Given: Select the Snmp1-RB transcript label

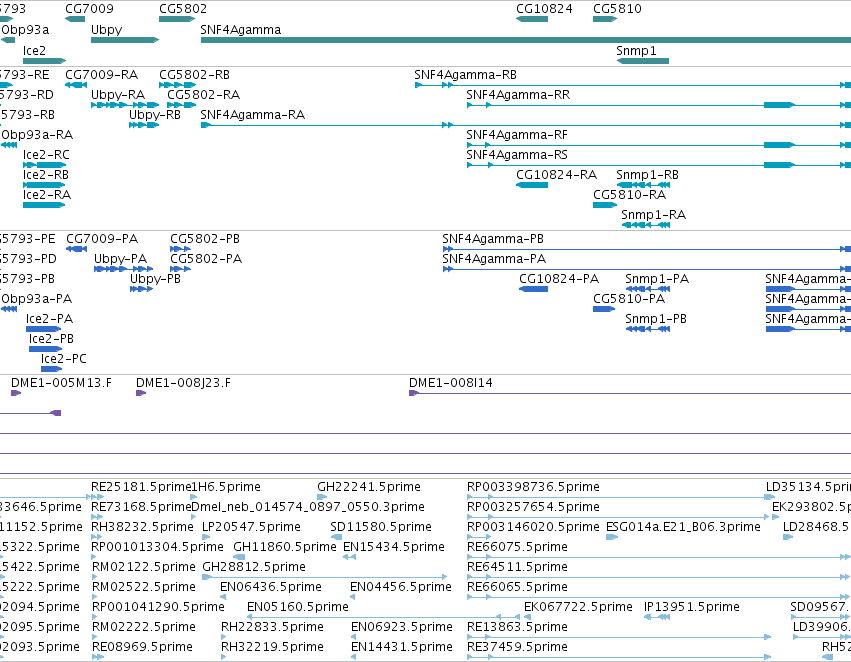Looking at the screenshot, I should (x=647, y=175).
